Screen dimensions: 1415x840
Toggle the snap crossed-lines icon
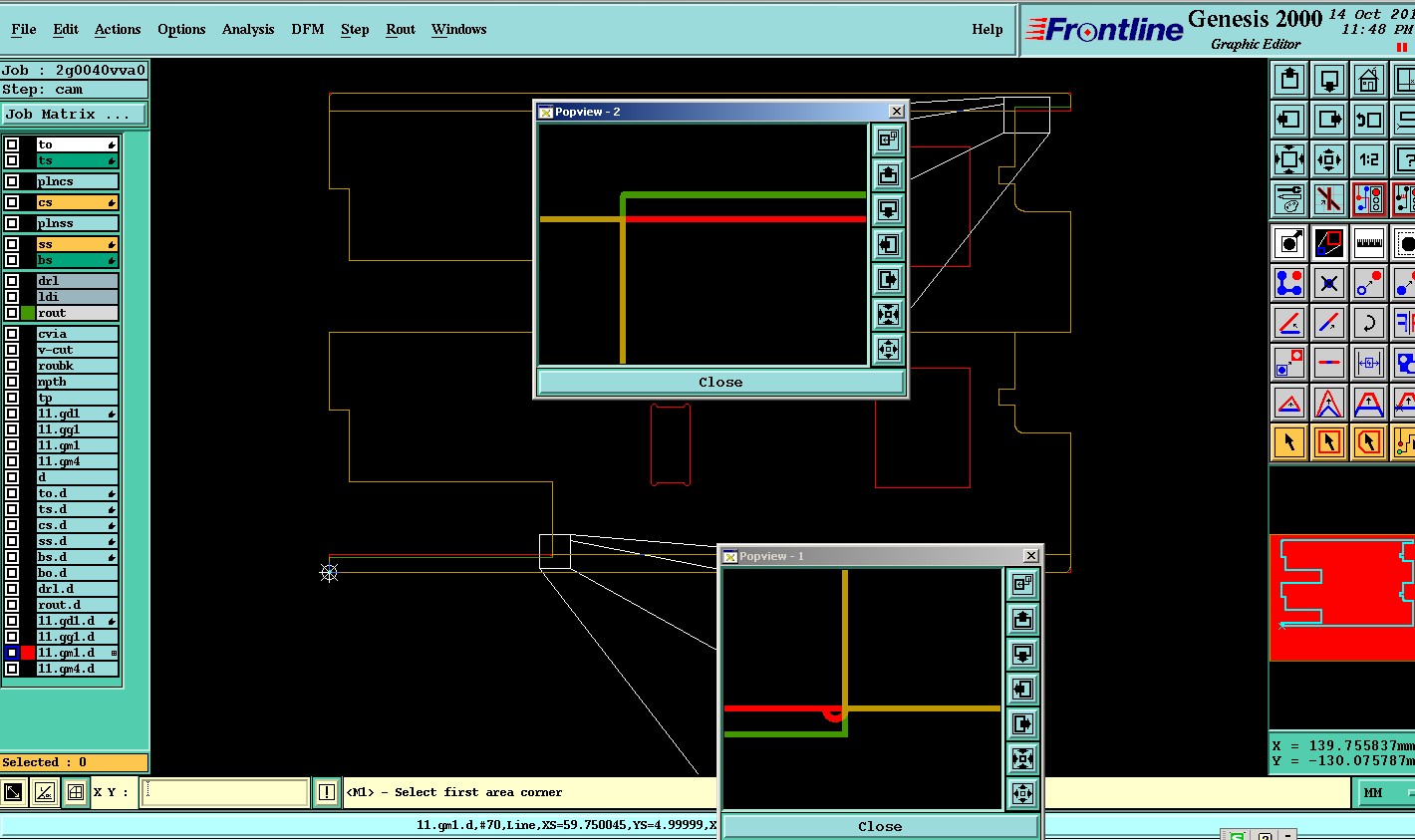[1329, 199]
